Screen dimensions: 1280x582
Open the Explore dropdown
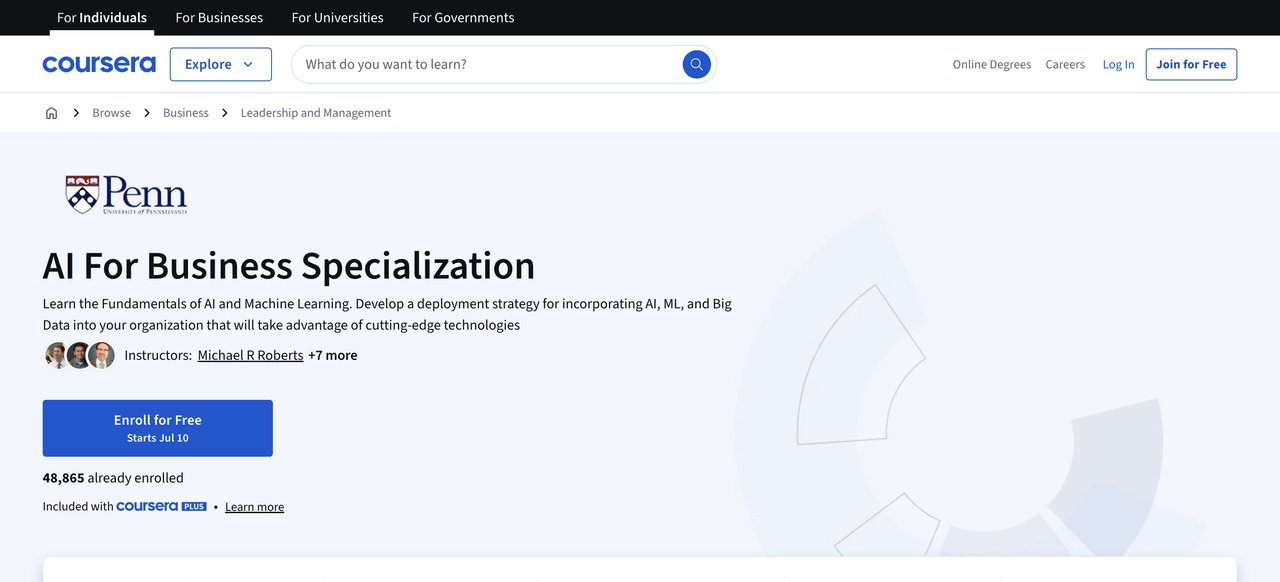[220, 63]
